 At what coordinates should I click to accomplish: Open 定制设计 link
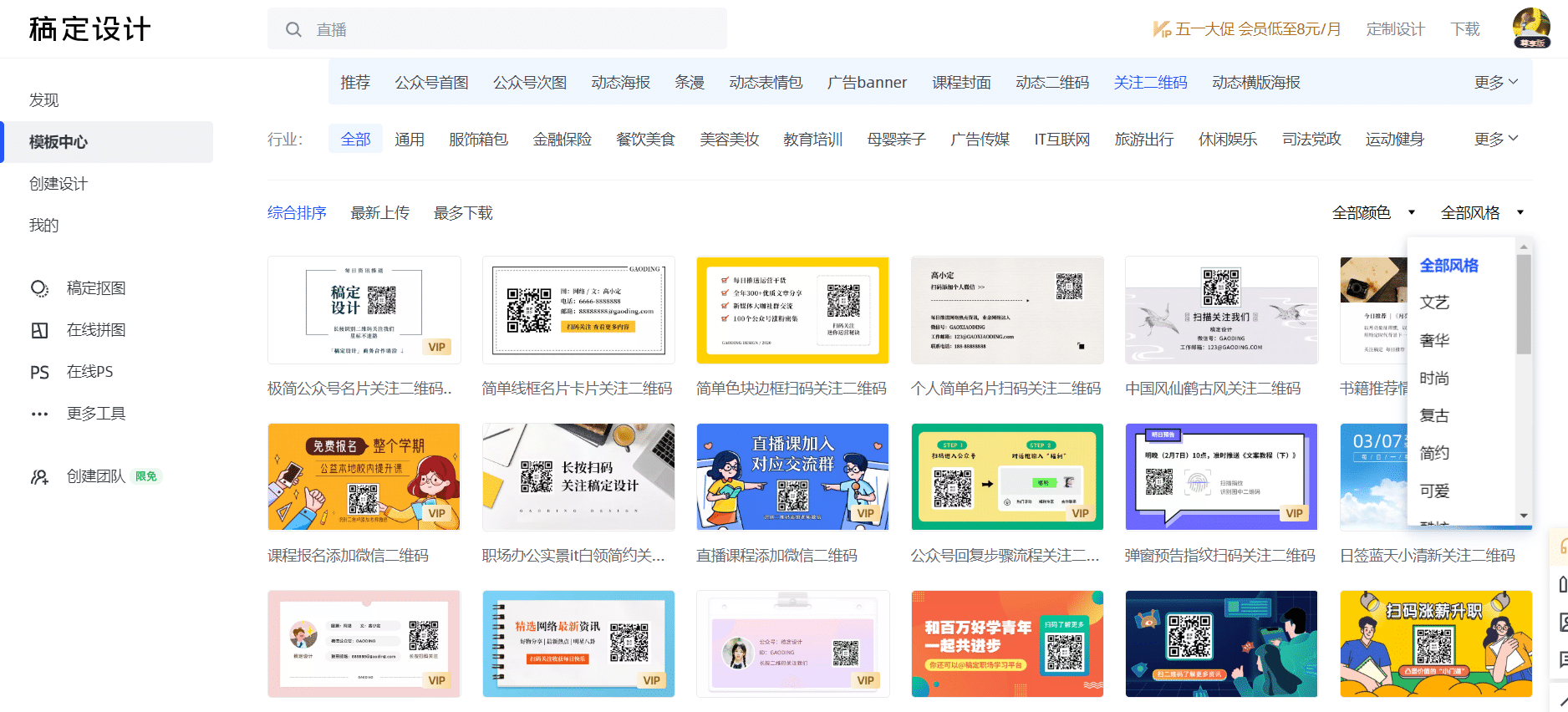[x=1395, y=29]
